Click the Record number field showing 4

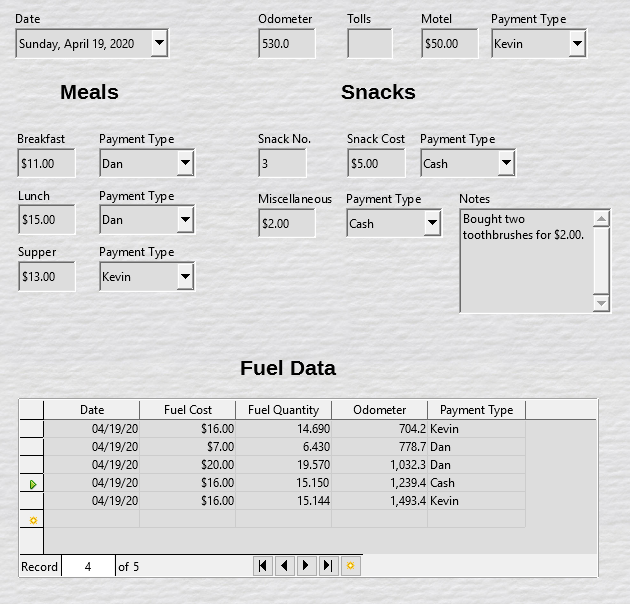point(88,566)
